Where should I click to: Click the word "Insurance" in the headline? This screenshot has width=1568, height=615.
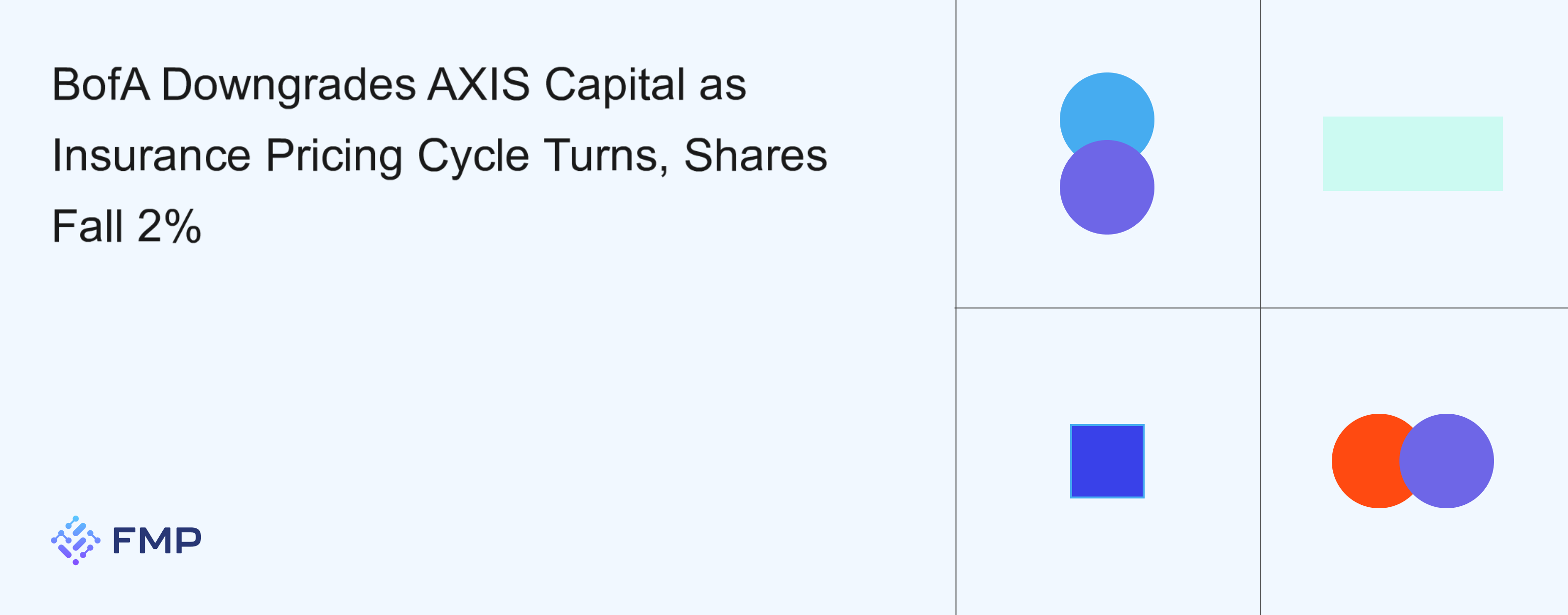point(151,156)
